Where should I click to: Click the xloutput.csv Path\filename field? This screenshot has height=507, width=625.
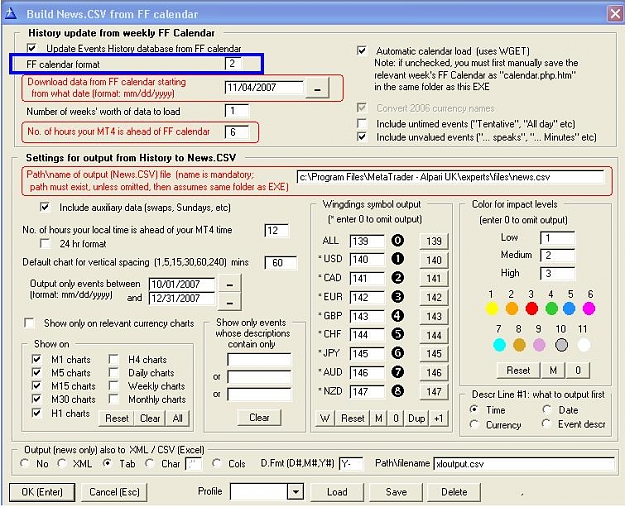pyautogui.click(x=524, y=464)
